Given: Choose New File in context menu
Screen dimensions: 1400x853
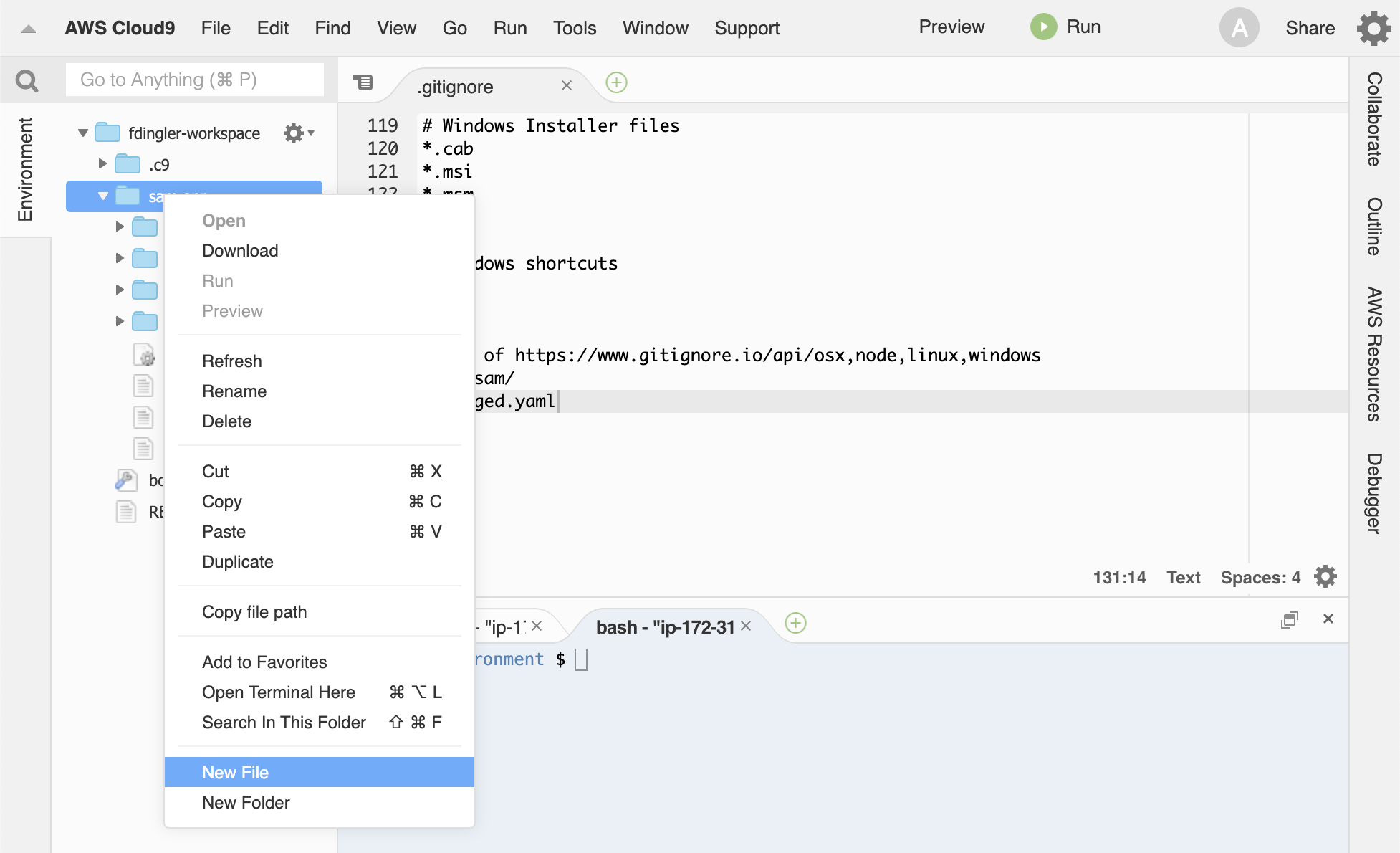Looking at the screenshot, I should (320, 772).
